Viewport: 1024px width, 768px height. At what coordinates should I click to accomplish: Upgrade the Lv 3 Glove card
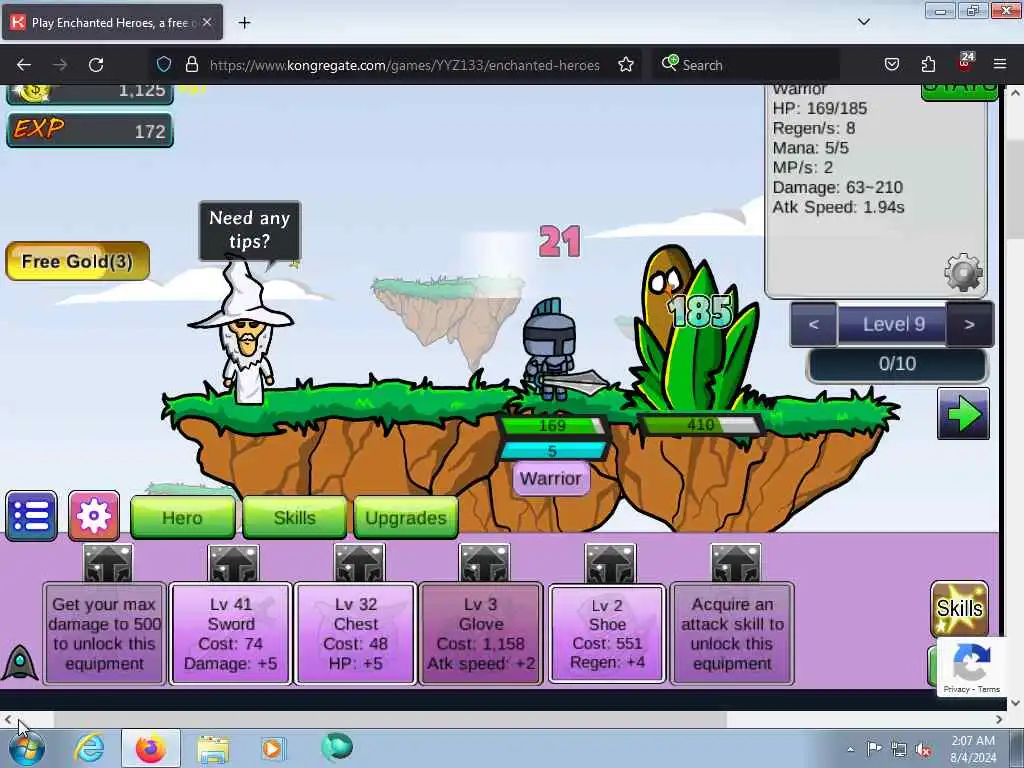point(481,633)
